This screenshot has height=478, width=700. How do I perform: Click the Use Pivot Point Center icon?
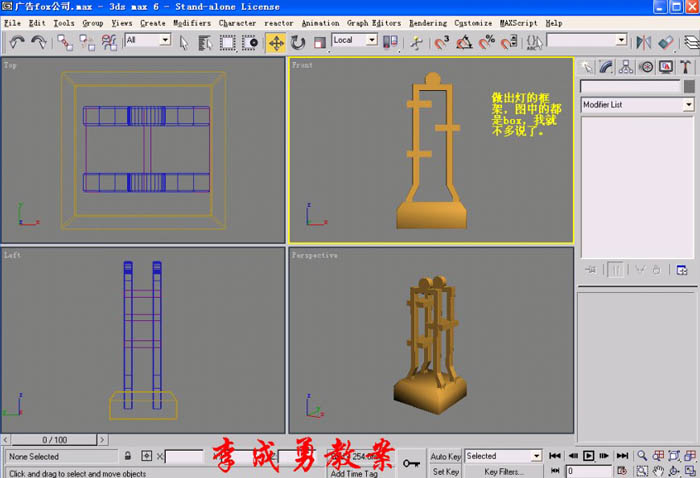tap(390, 42)
